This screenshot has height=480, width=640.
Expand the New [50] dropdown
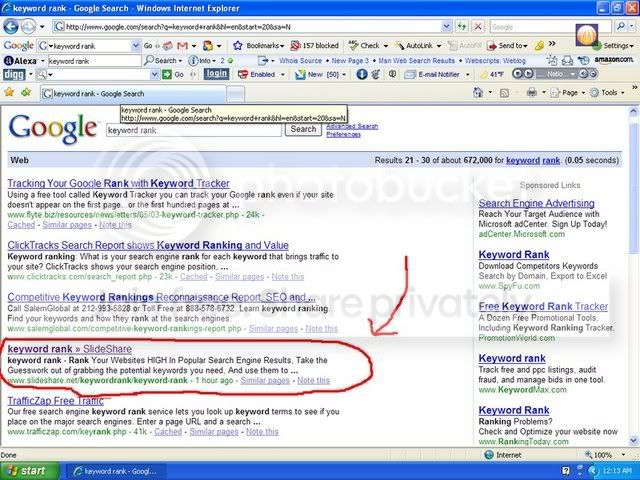click(344, 75)
